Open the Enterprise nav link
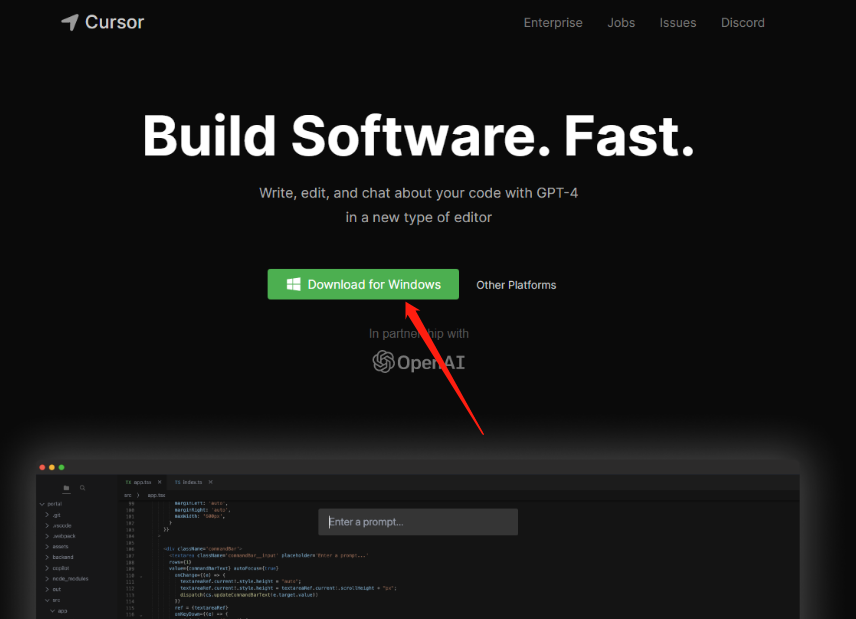 pyautogui.click(x=553, y=23)
